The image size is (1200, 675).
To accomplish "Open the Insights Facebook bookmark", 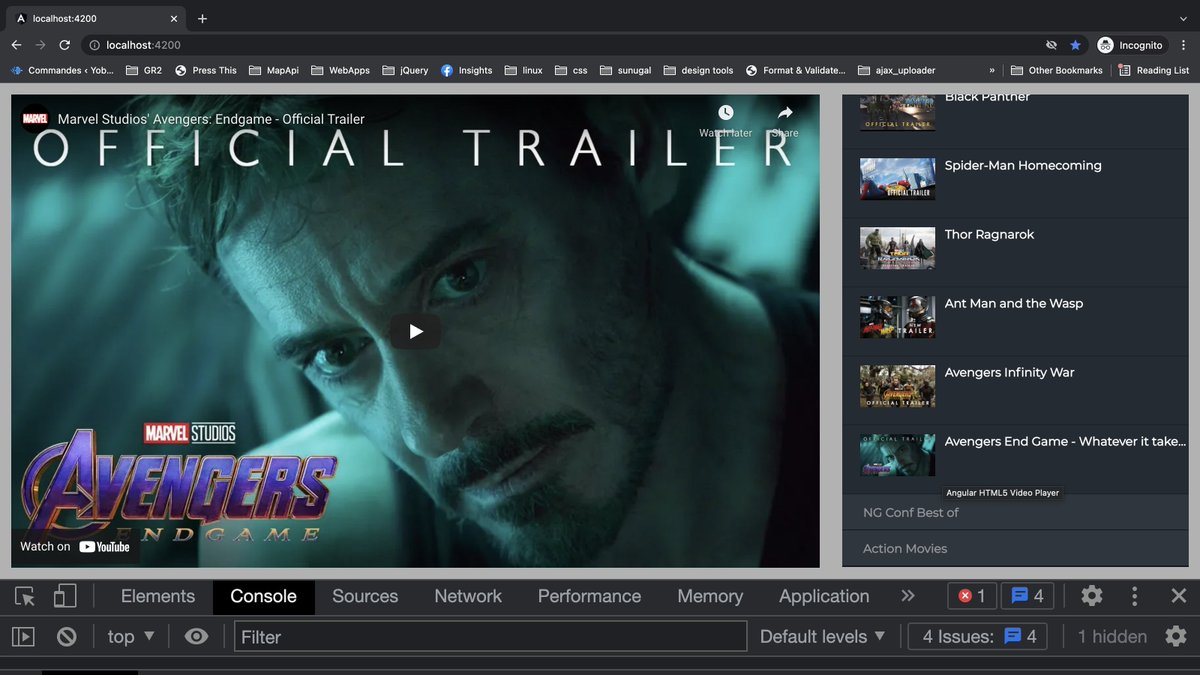I will point(466,70).
